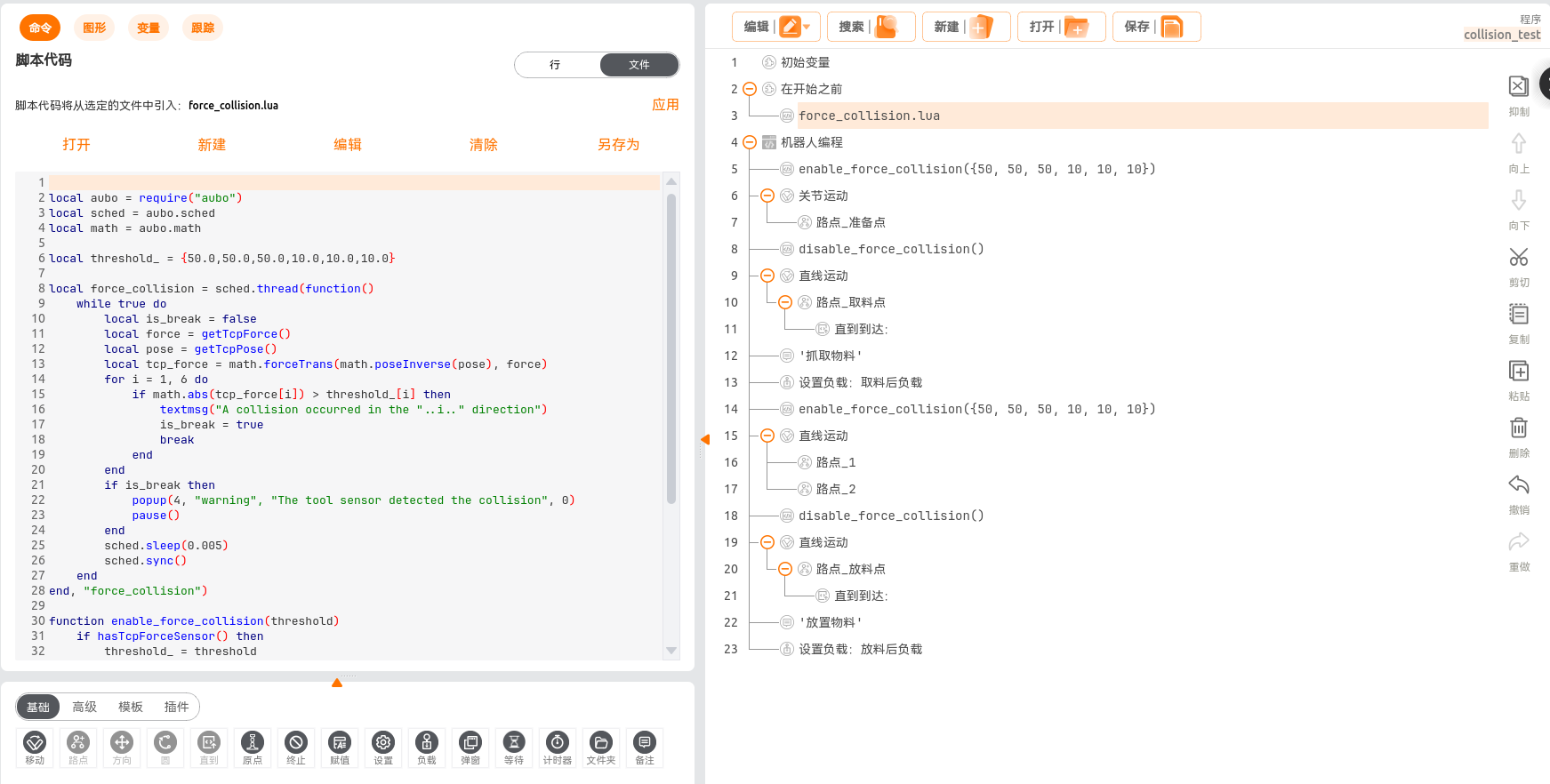
Task: Switch to the 变量 (Variables) tab
Action: pos(149,28)
